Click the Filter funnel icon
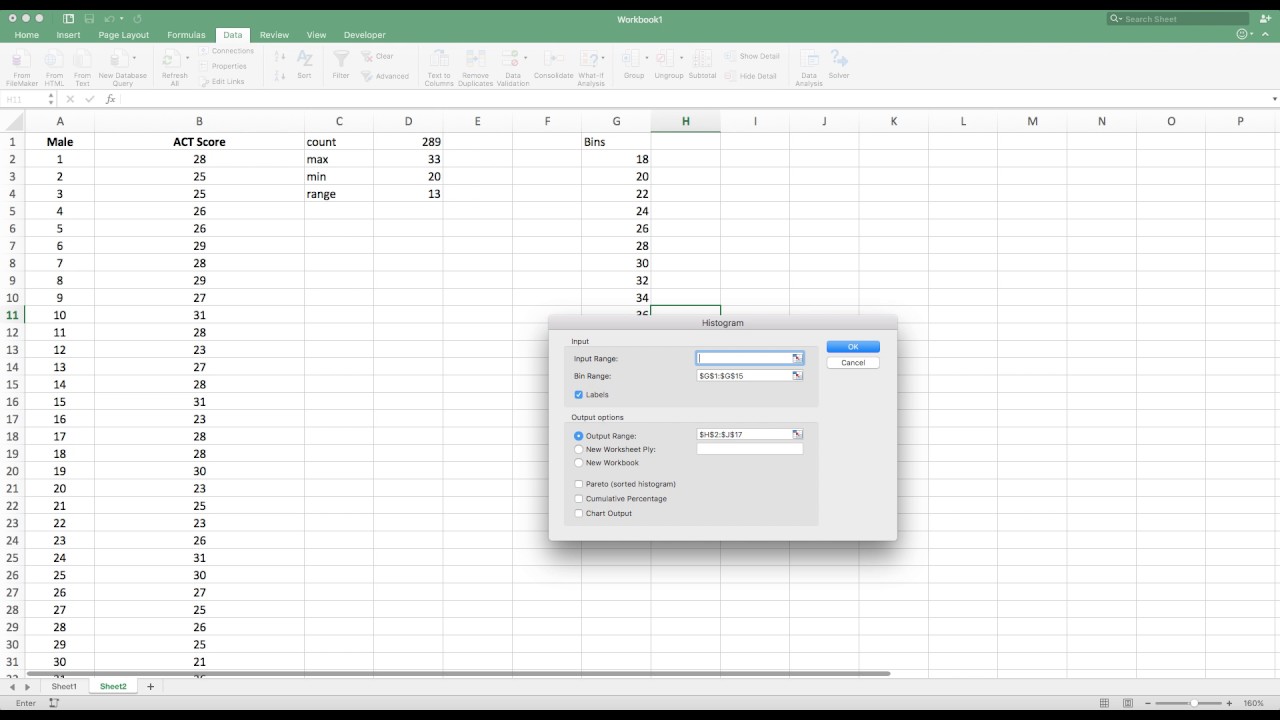Screen dimensions: 1280x720 (x=341, y=60)
